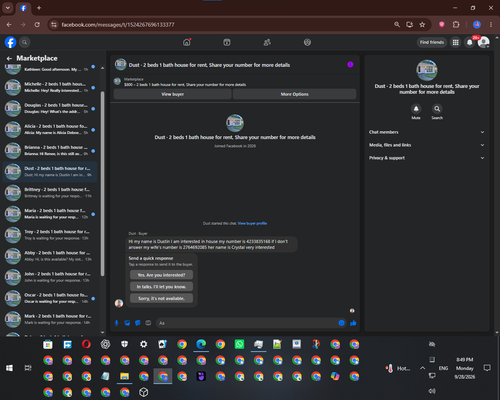Open browser zoom magnifier in address bar
Viewport: 500px width, 400px height.
click(x=397, y=25)
